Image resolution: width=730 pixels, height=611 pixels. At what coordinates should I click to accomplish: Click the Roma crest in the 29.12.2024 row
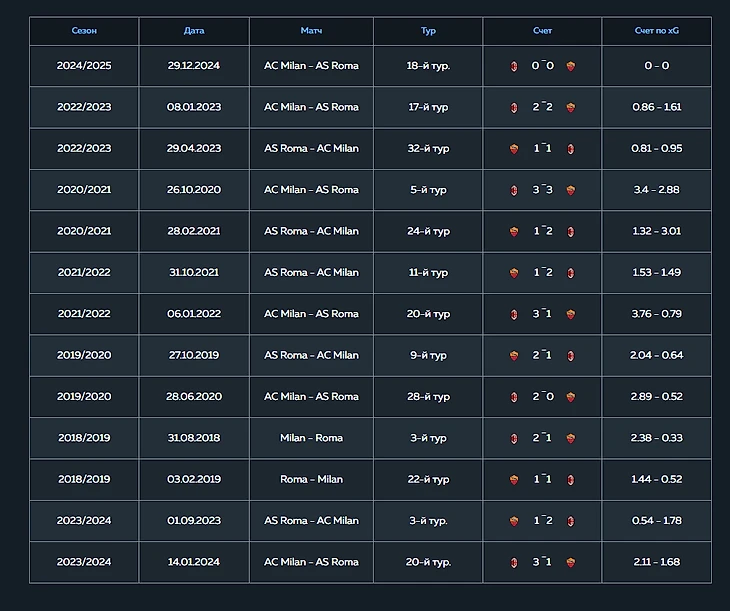(570, 66)
